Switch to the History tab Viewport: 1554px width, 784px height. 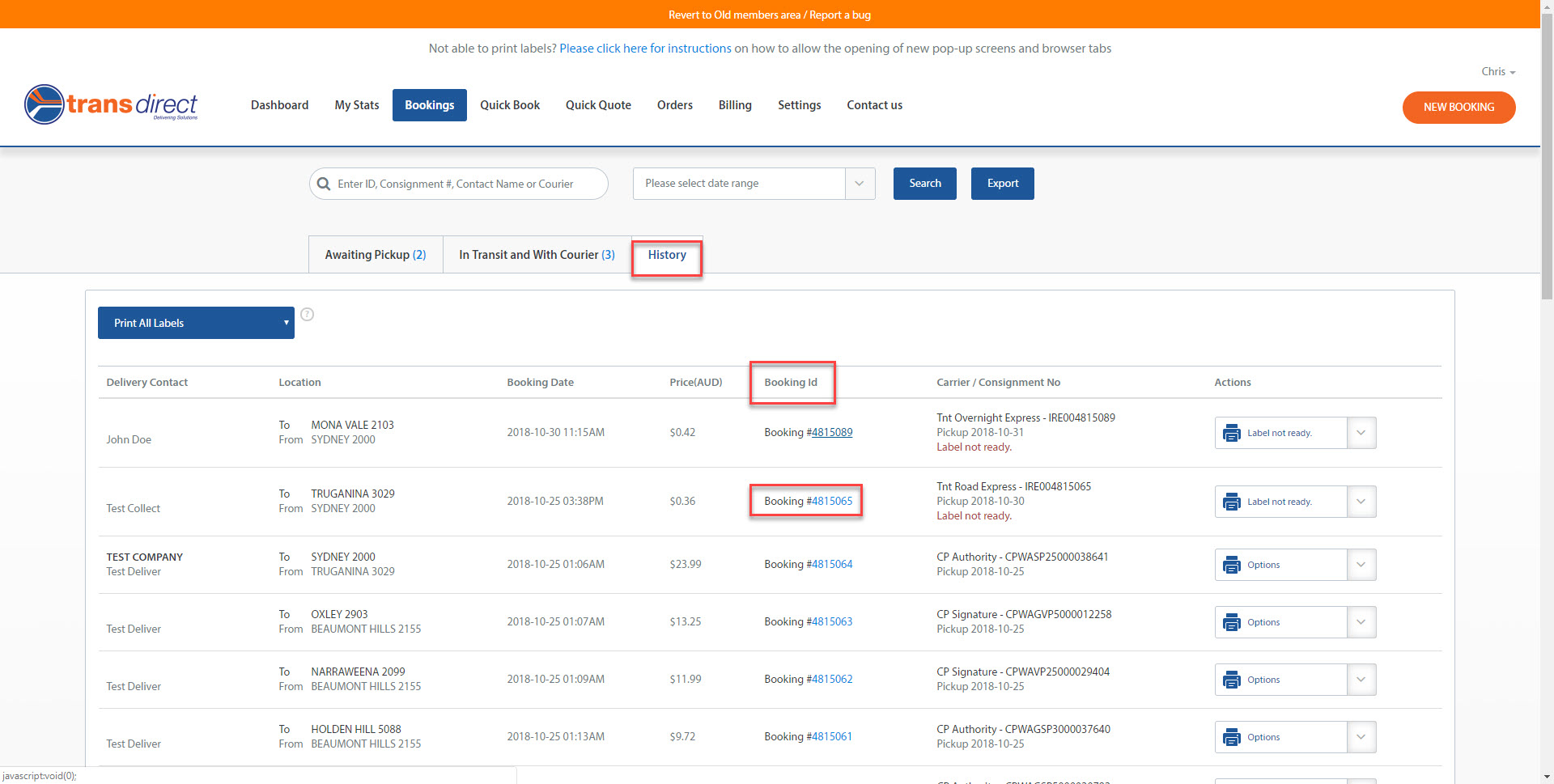666,255
